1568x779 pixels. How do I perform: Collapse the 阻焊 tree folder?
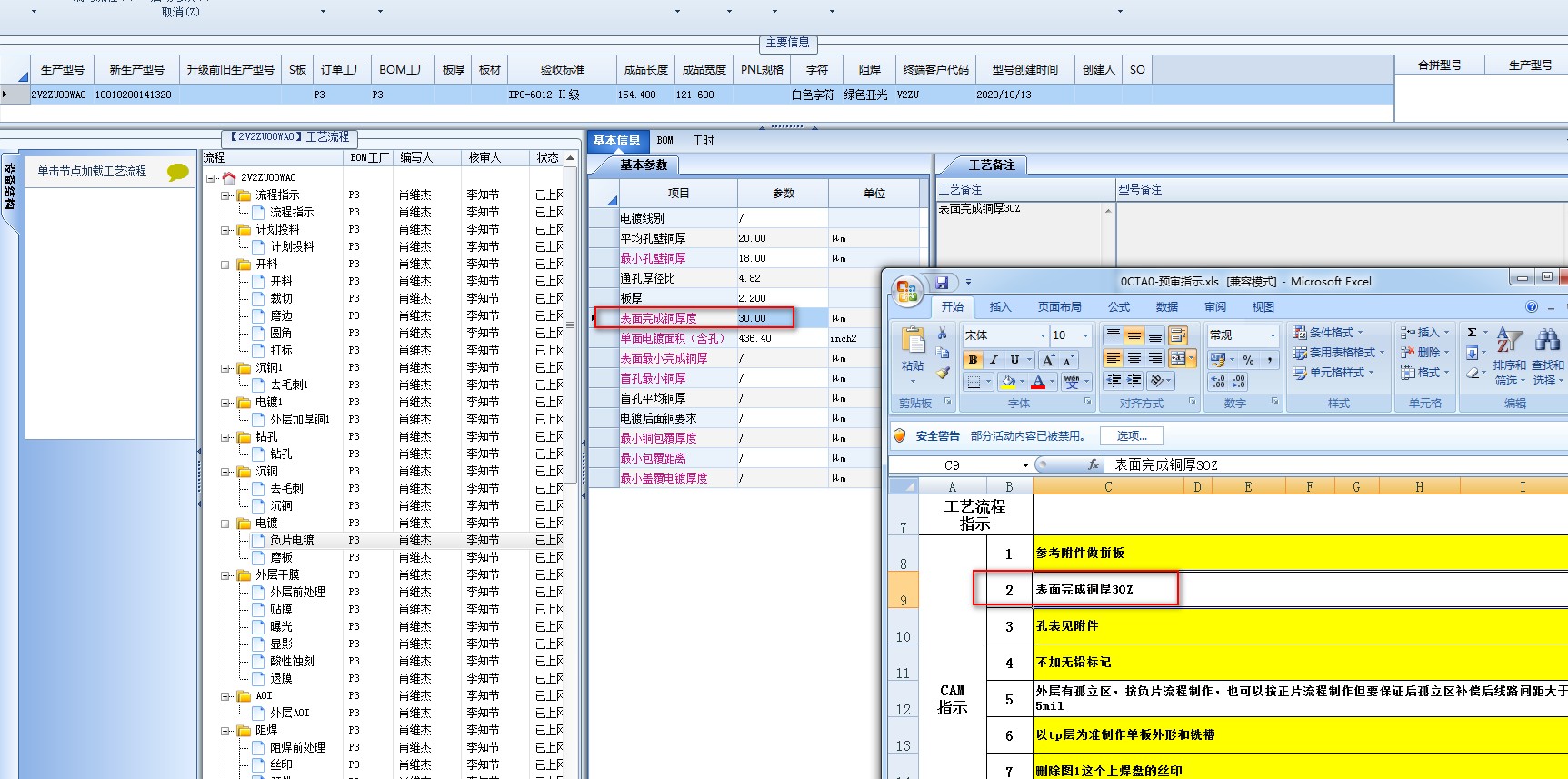click(225, 731)
